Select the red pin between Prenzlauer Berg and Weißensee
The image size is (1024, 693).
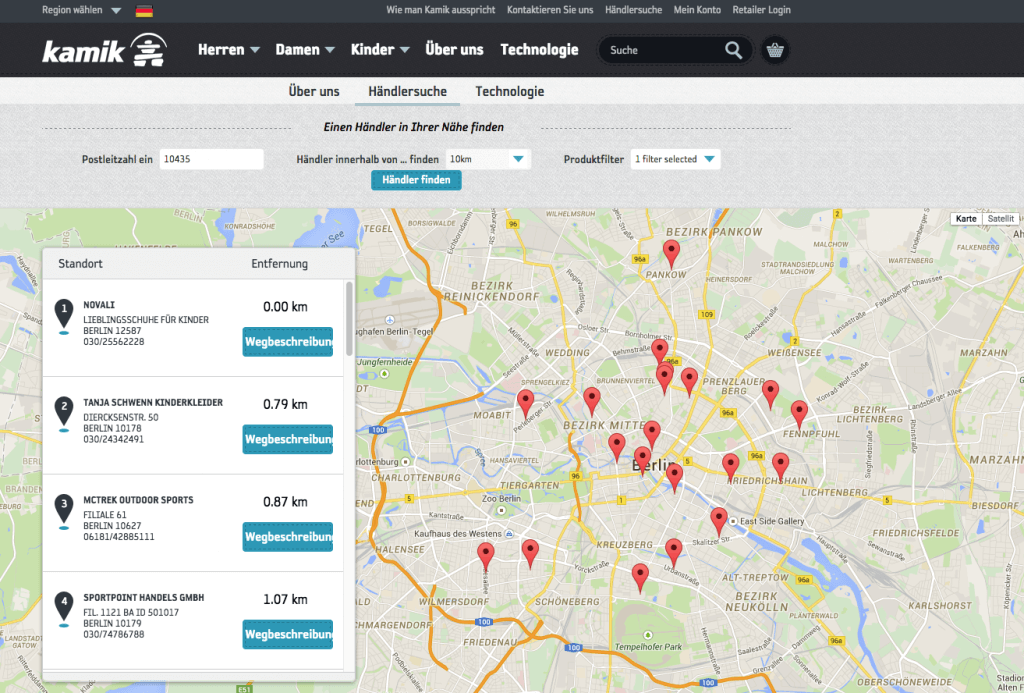coord(771,395)
